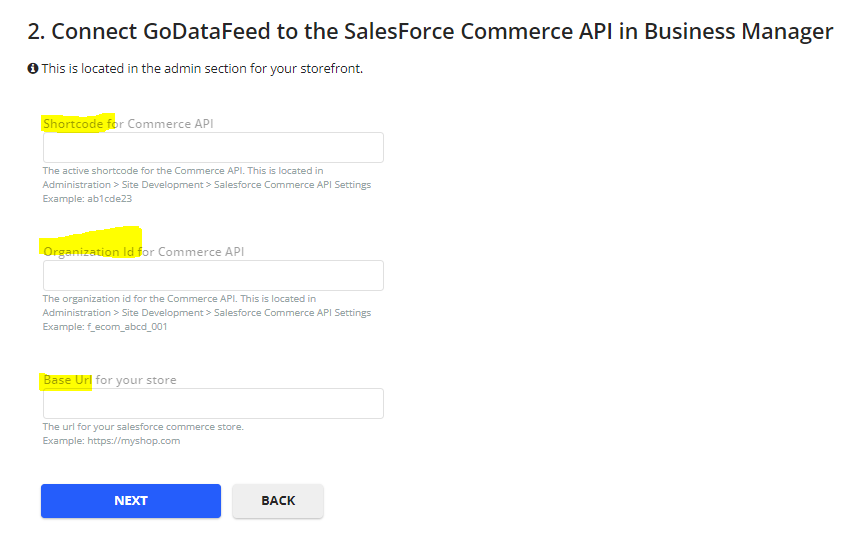Click the info icon beside the storefront note
The width and height of the screenshot is (864, 557).
[x=33, y=68]
